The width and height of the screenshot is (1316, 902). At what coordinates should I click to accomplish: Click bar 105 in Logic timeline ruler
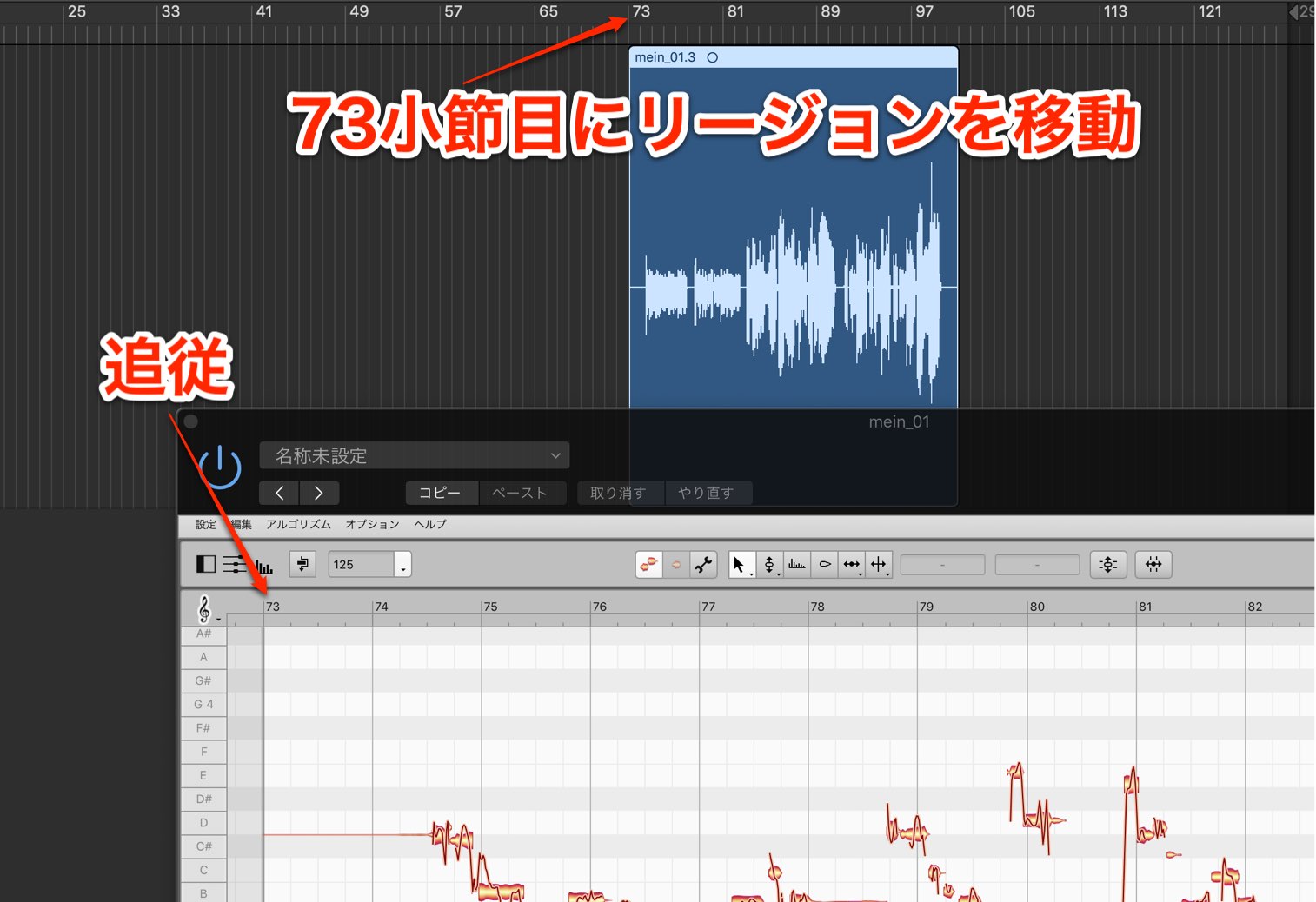click(x=1021, y=11)
